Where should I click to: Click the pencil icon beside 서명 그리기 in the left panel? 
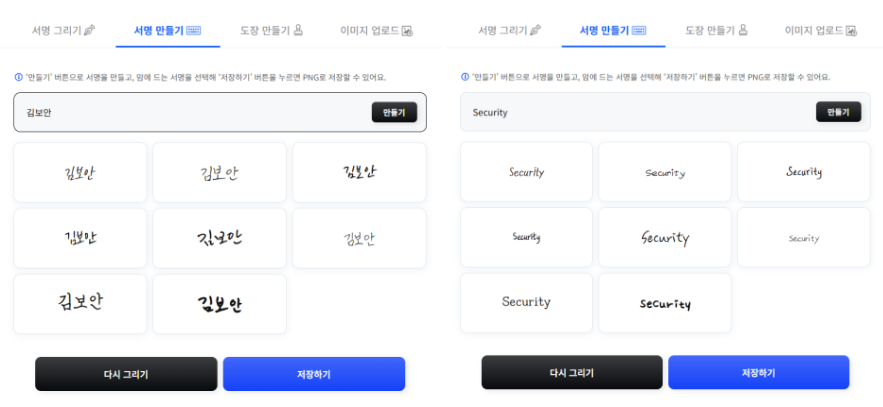pos(90,31)
